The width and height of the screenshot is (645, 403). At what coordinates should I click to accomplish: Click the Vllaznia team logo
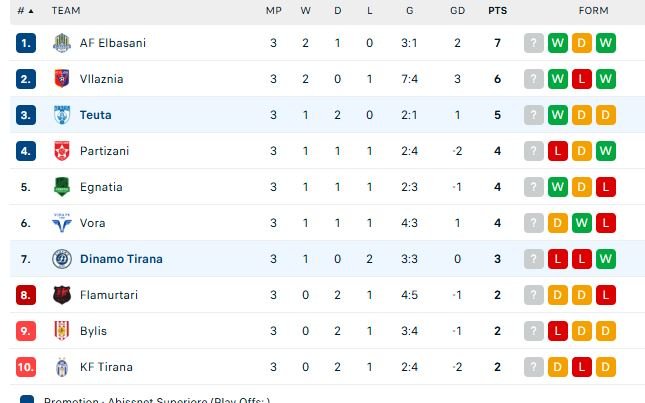(62, 79)
